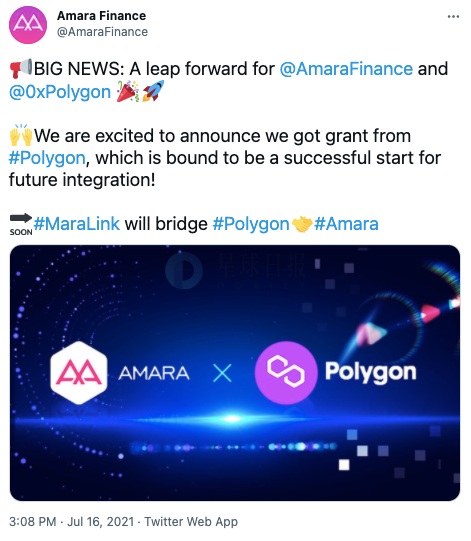Click the #Polygon hashtag after 'grant from'
Screen dimensions: 471x541
(47, 158)
